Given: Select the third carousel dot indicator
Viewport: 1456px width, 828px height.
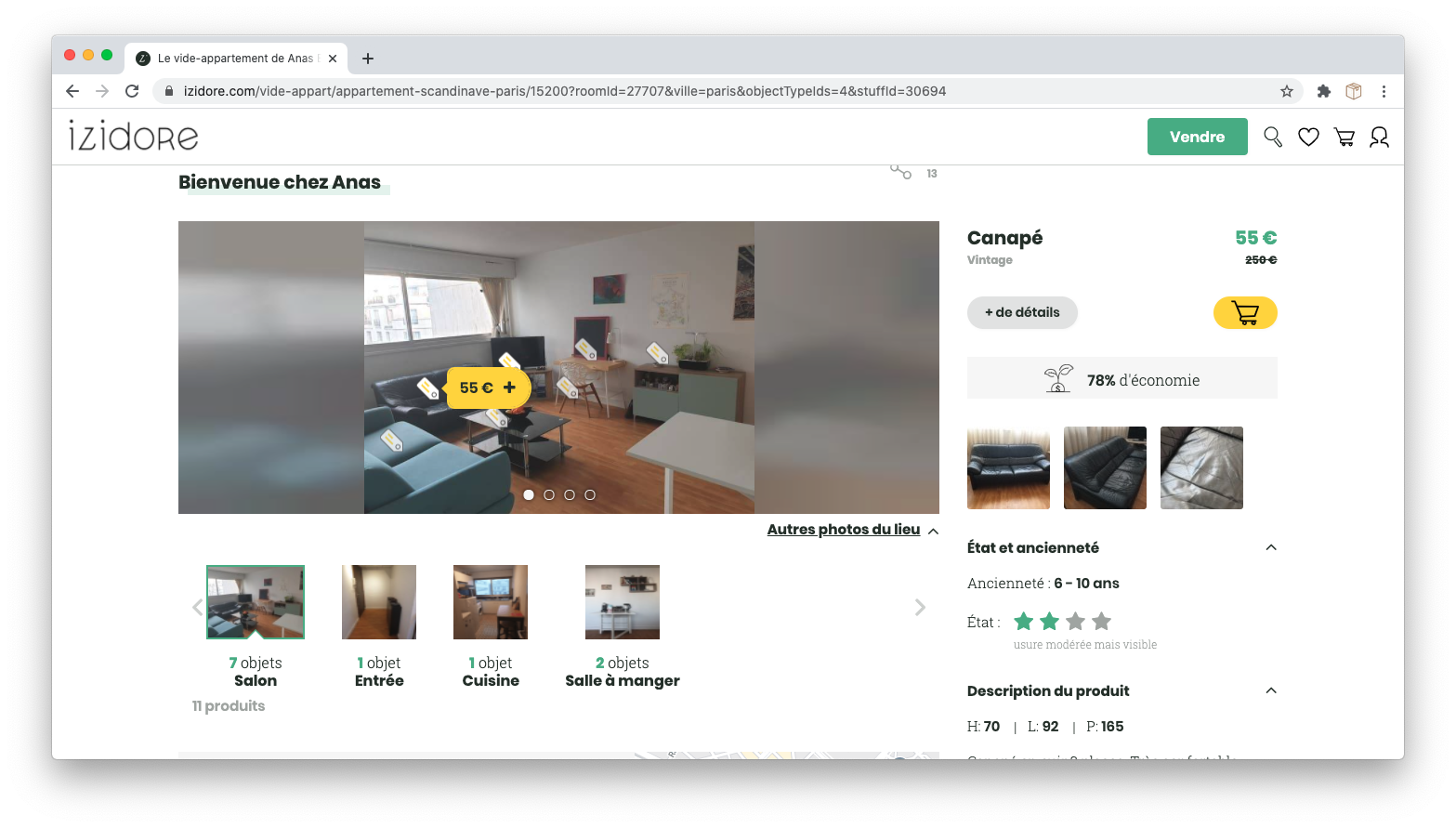Looking at the screenshot, I should click(570, 495).
